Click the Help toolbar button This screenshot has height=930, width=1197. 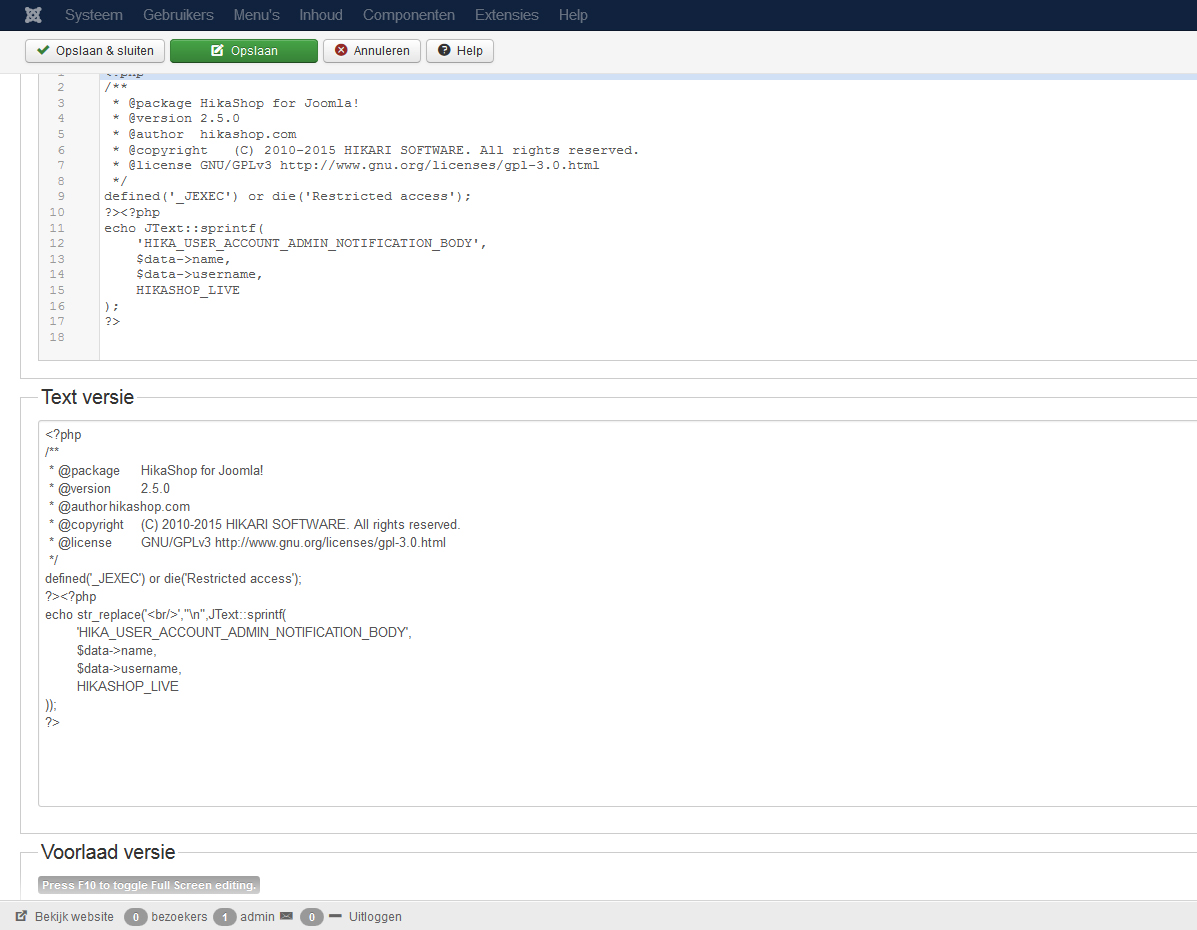(x=460, y=50)
